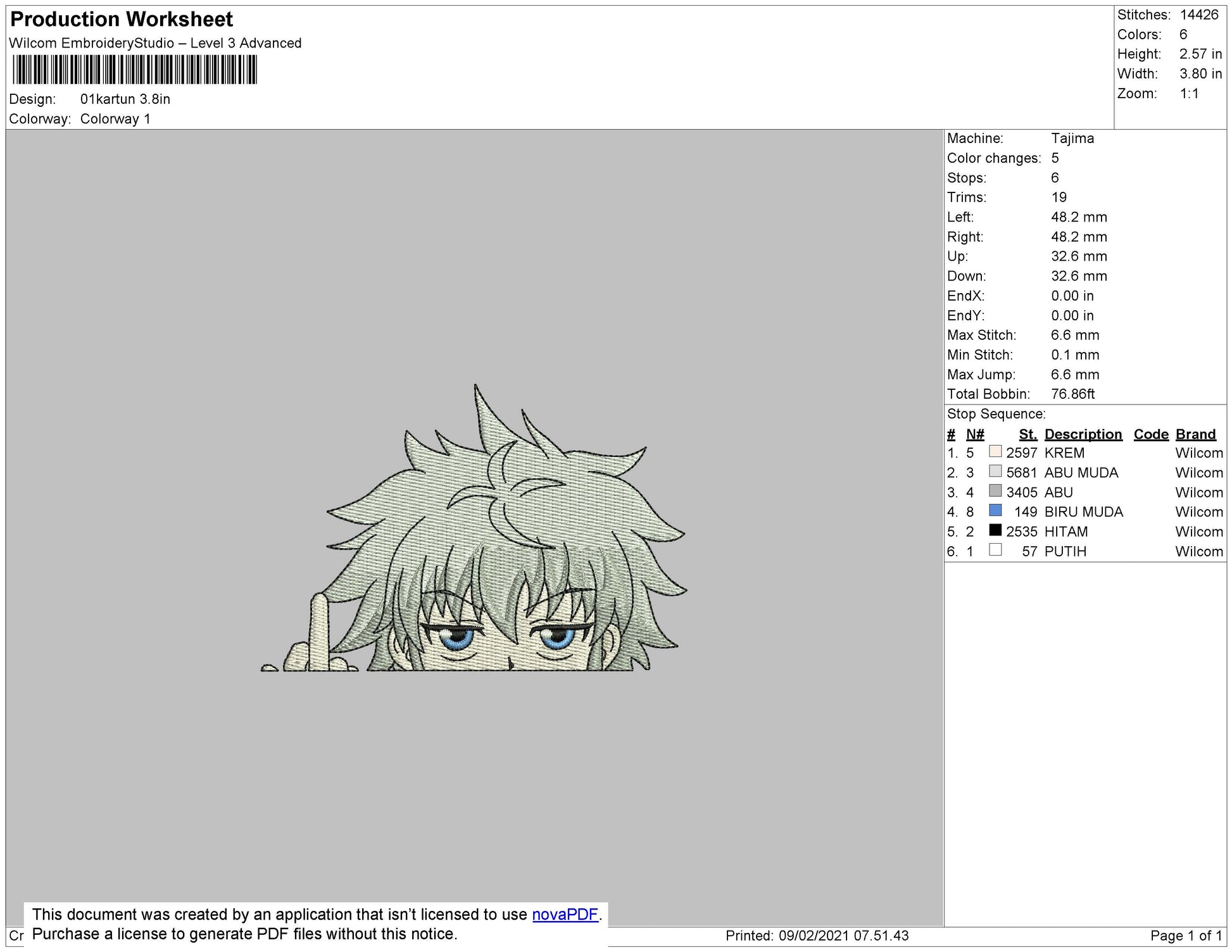Click the Min Stitch value 0.1 mm
Screen dimensions: 1232x952
pyautogui.click(x=1075, y=354)
